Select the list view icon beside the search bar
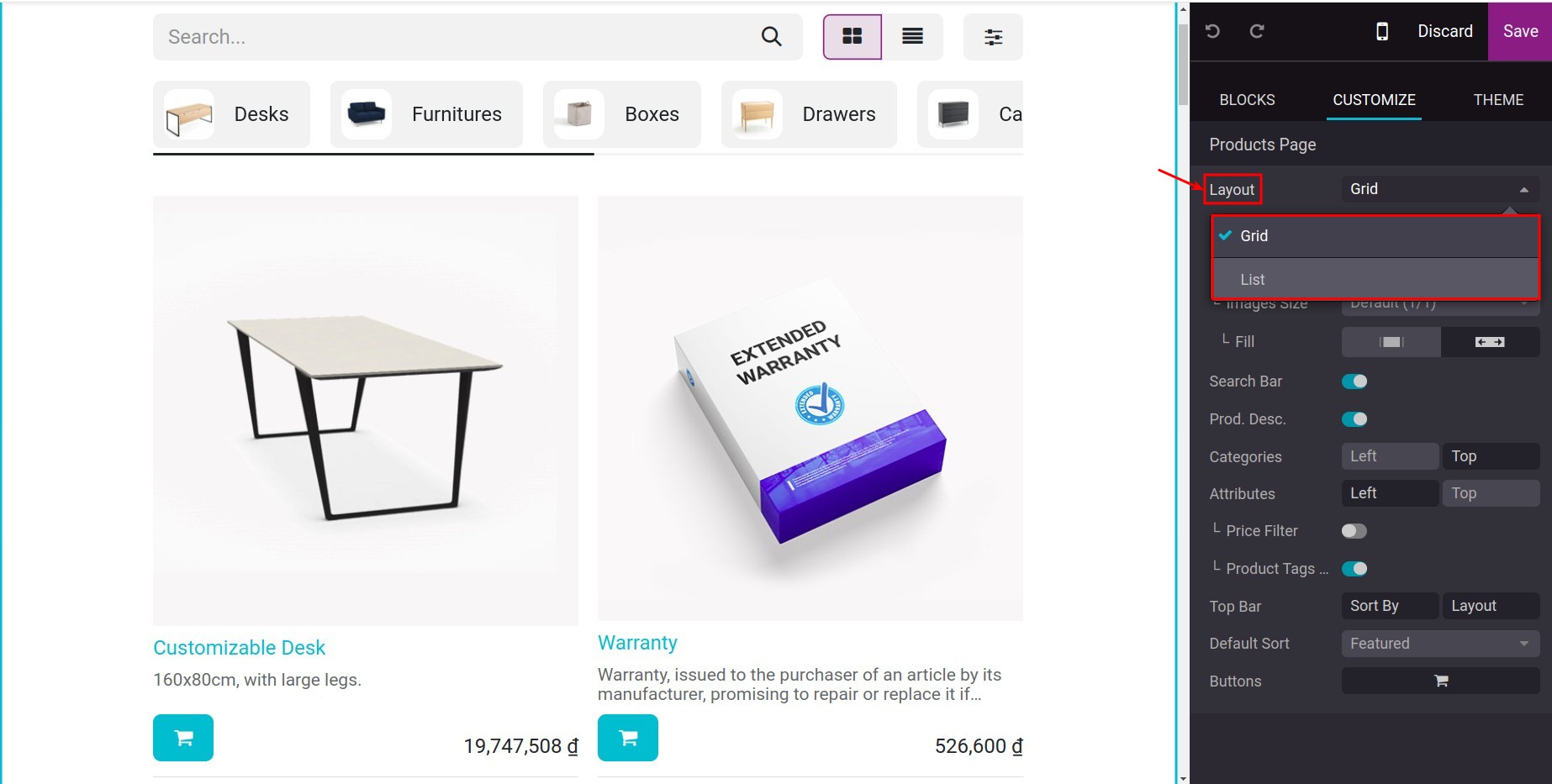The height and width of the screenshot is (784, 1552). coord(913,37)
